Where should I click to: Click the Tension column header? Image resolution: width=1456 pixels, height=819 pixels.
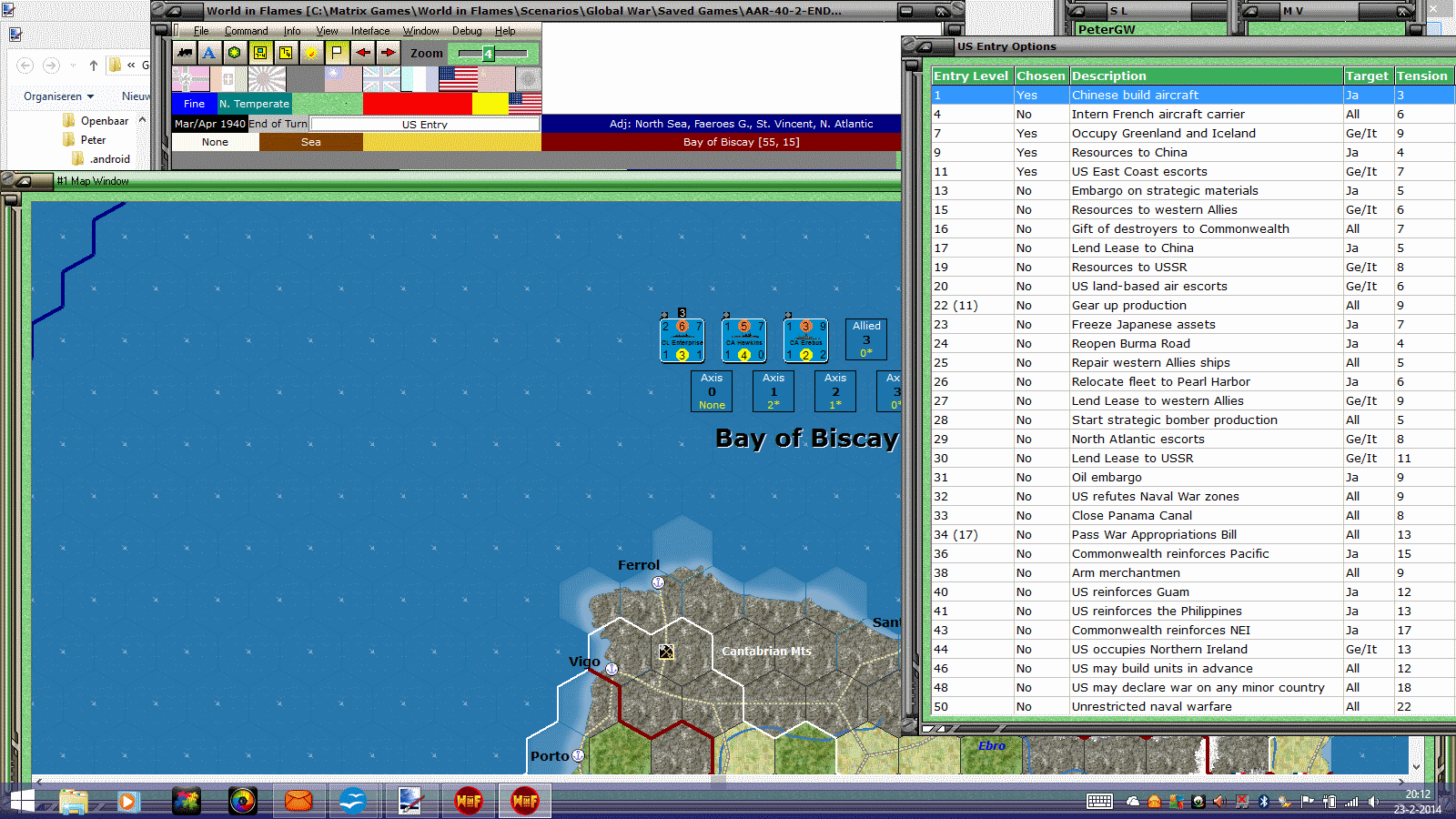[1422, 76]
